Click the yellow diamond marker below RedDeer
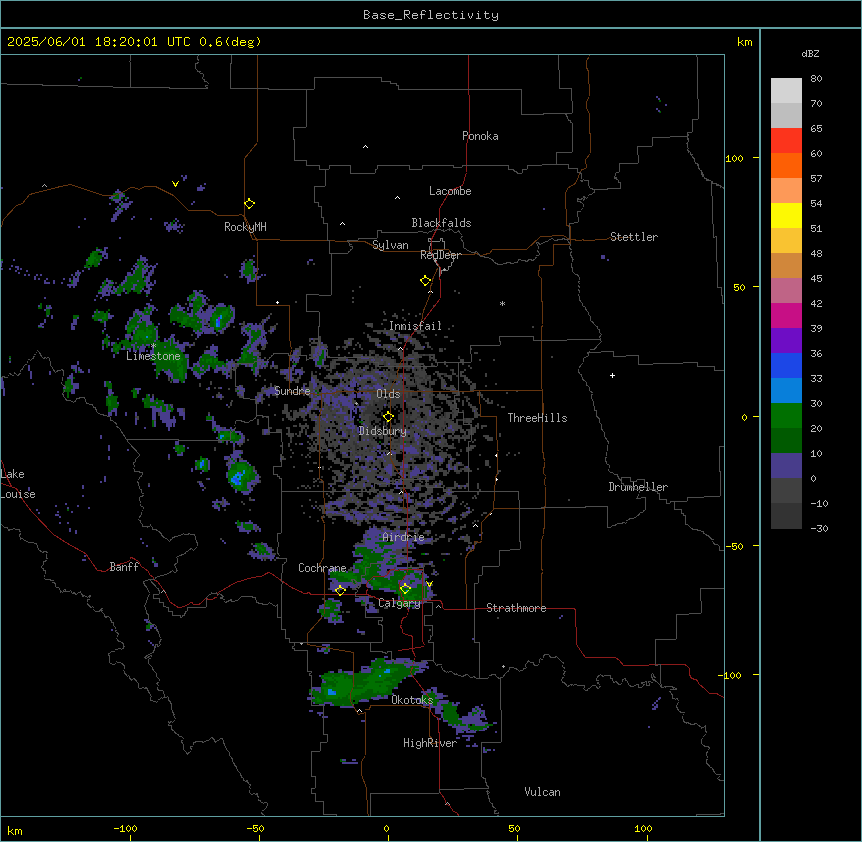This screenshot has width=862, height=842. 425,280
